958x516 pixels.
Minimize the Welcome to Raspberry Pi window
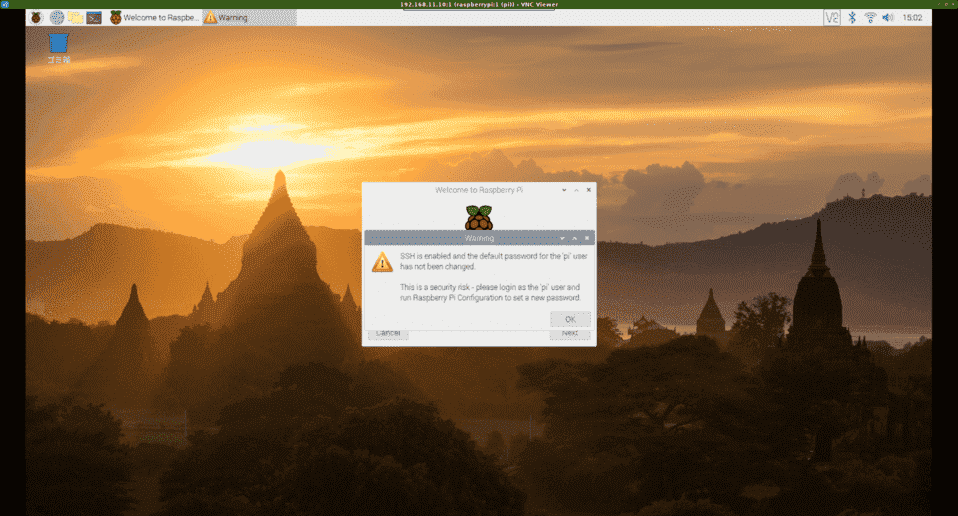(564, 190)
